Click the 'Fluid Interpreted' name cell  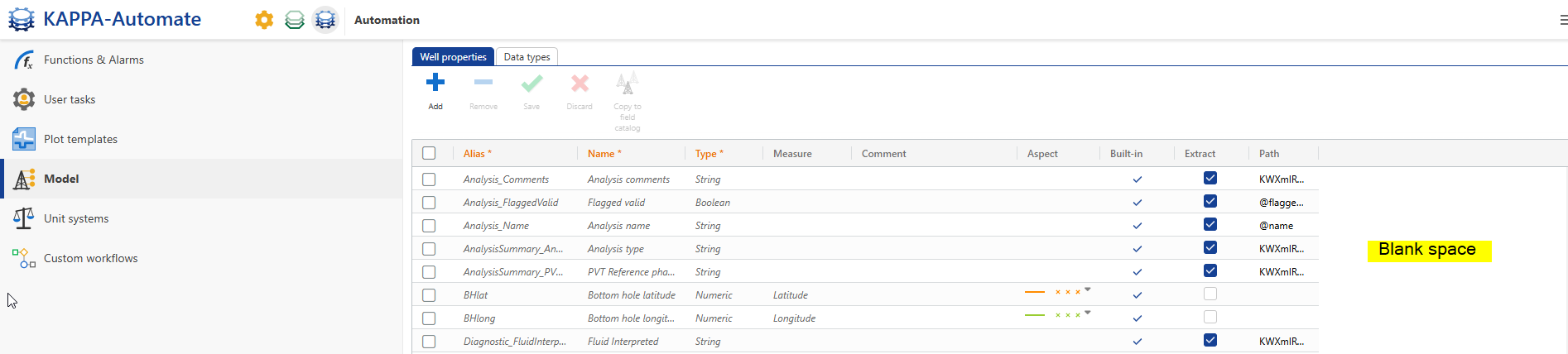pos(623,342)
